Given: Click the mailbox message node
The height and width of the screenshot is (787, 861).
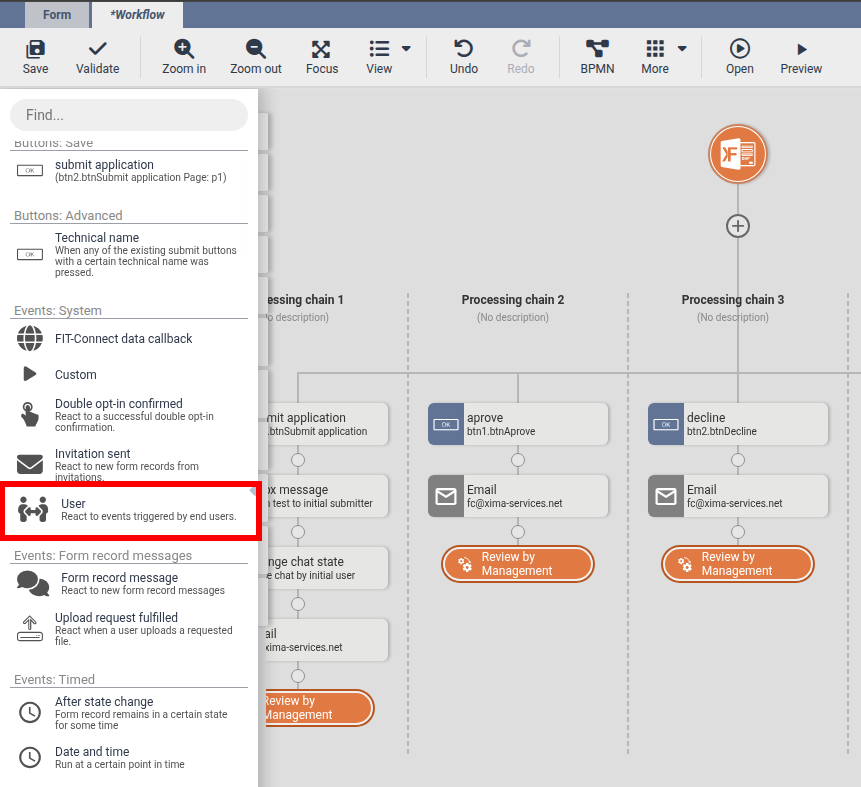Looking at the screenshot, I should tap(327, 496).
